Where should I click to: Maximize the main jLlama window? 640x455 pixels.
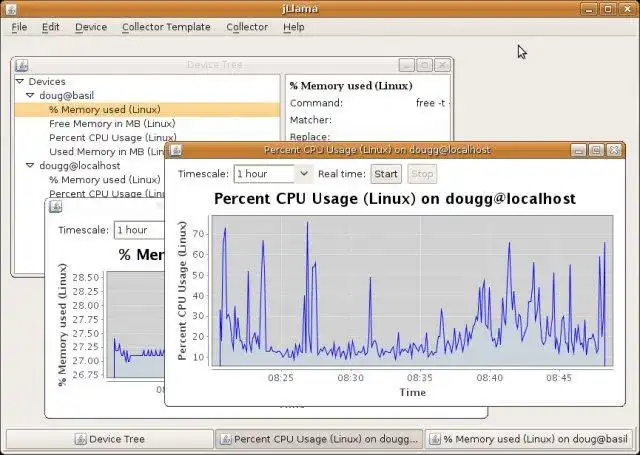(x=608, y=9)
